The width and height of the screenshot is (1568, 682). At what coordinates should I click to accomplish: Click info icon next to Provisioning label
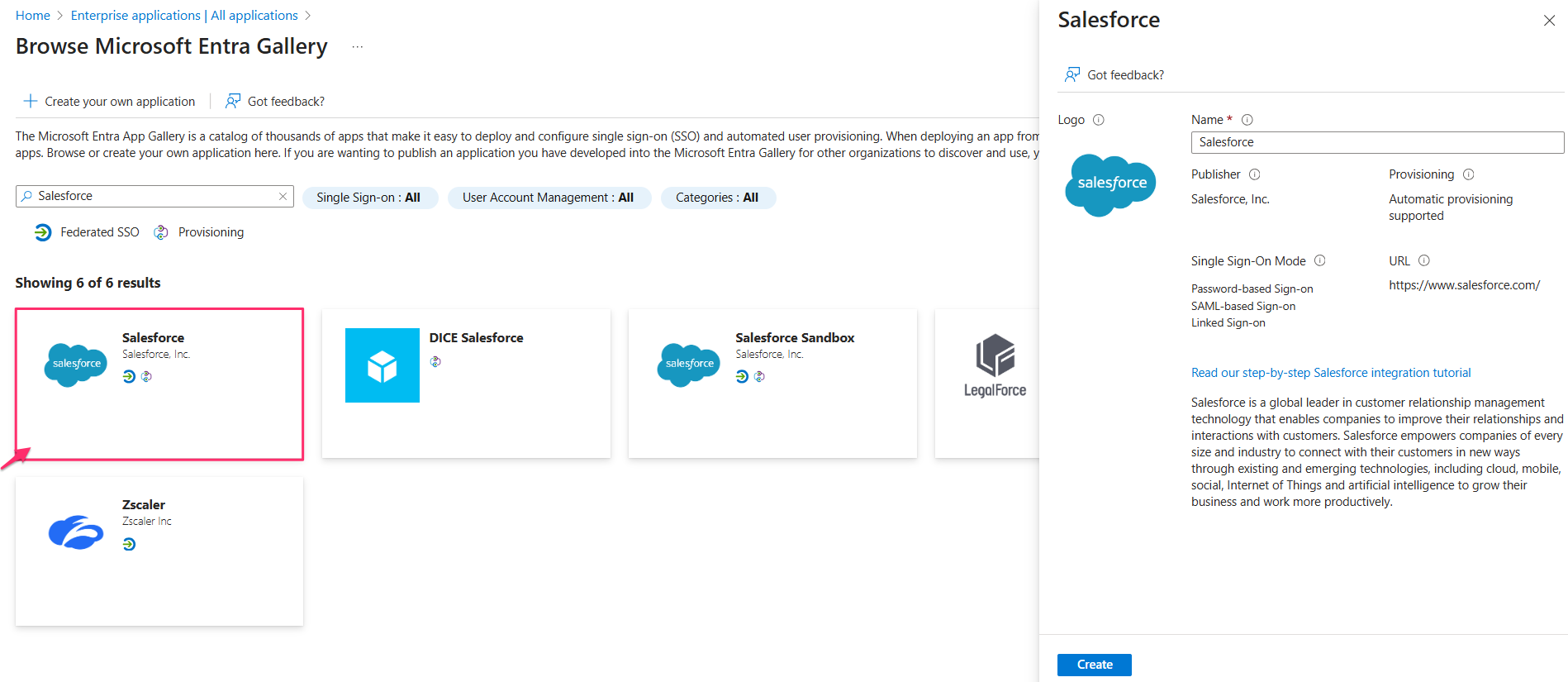tap(1468, 174)
